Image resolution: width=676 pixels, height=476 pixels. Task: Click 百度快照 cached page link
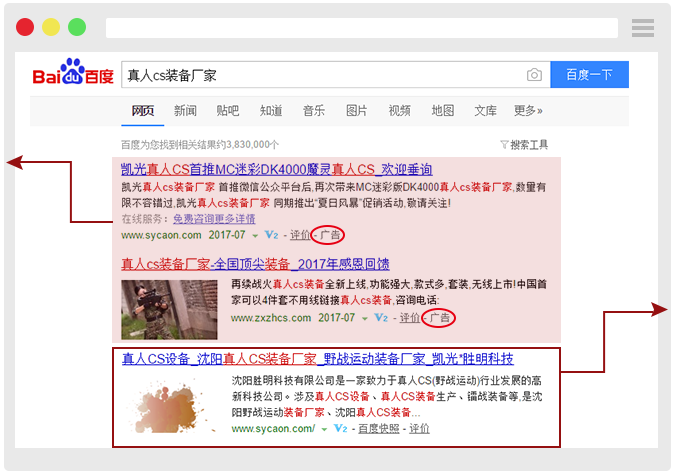click(x=379, y=429)
